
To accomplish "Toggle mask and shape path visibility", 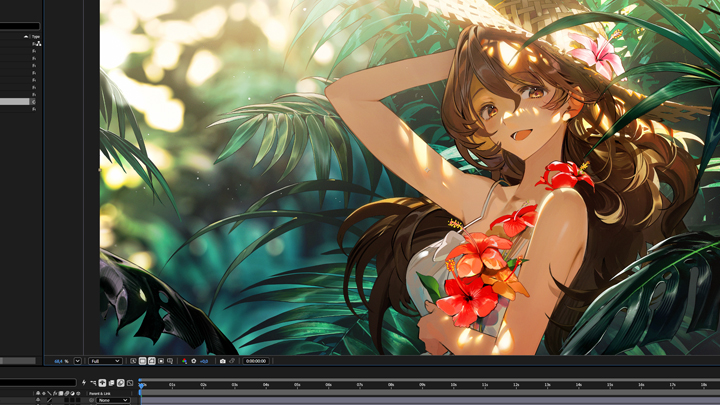I will tap(152, 361).
